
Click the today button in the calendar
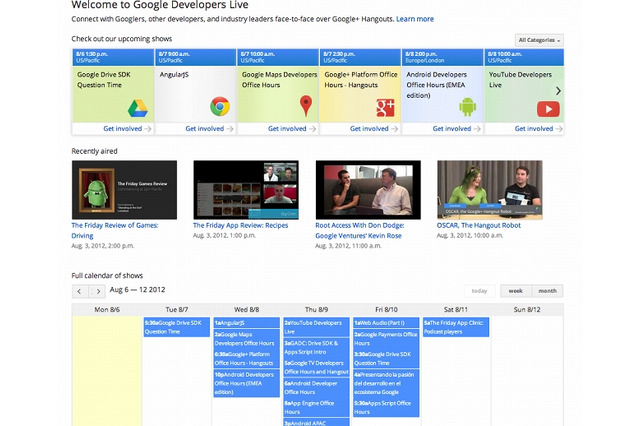coord(480,291)
